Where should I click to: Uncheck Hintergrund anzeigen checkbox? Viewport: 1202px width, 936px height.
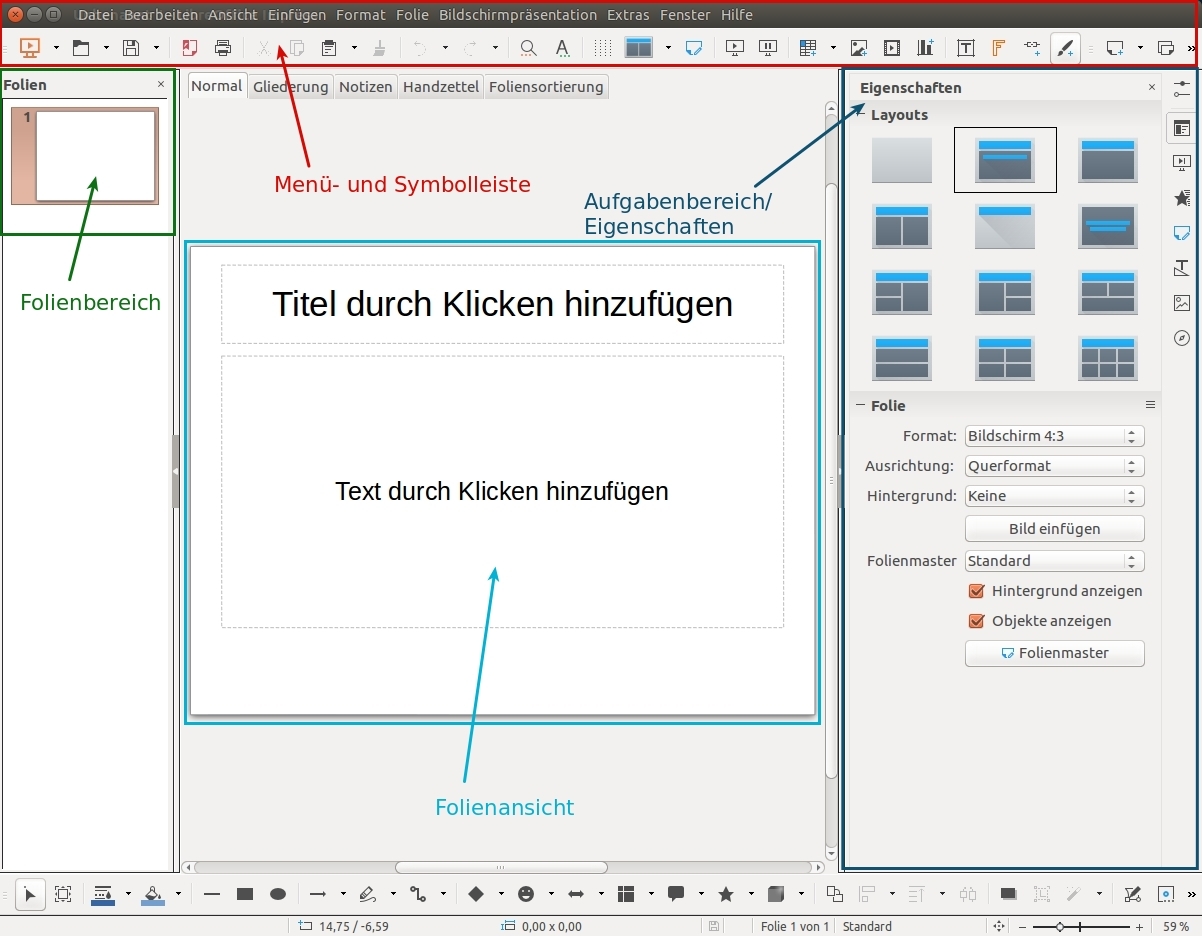coord(977,591)
